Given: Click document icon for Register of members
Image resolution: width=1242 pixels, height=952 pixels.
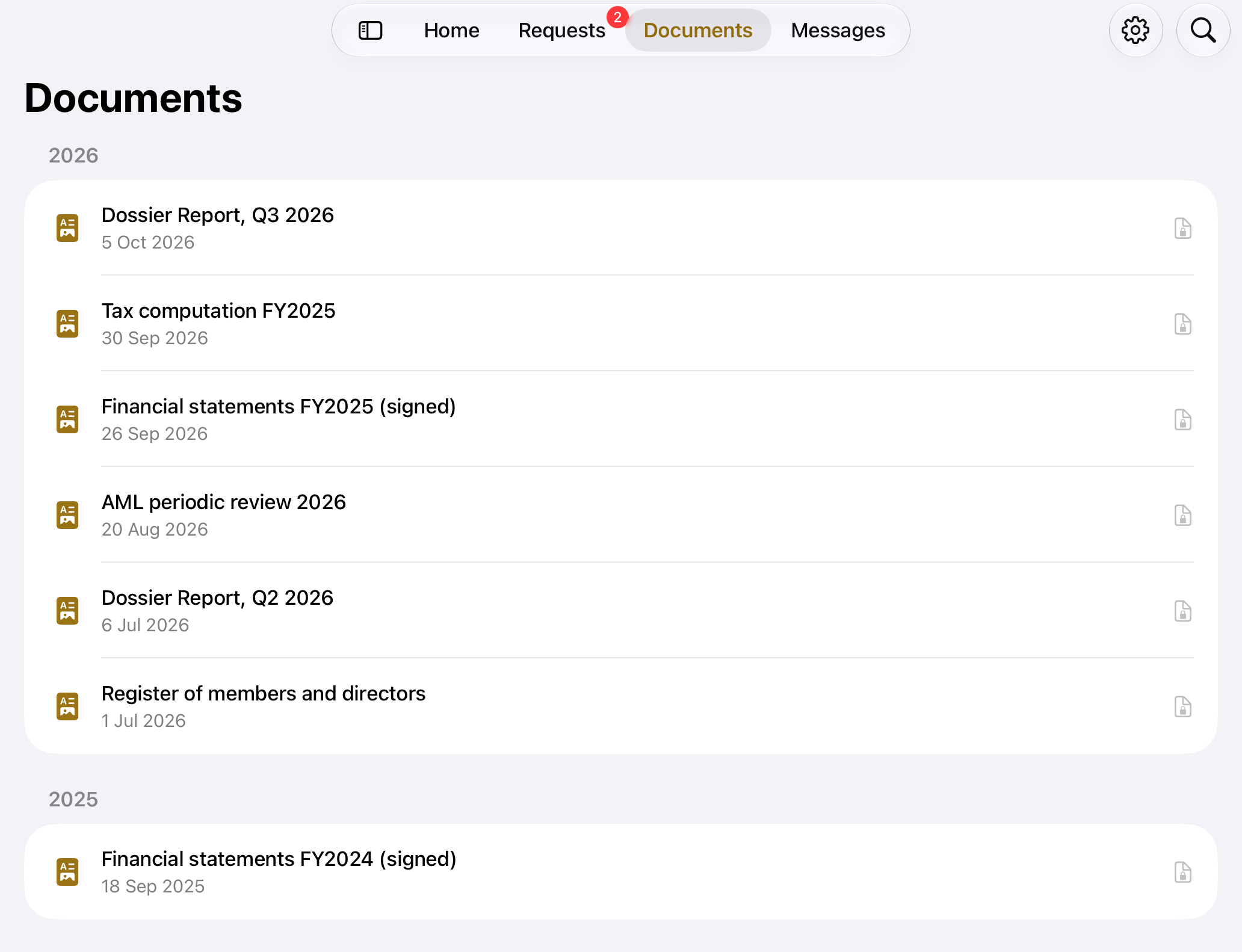Looking at the screenshot, I should pyautogui.click(x=67, y=706).
